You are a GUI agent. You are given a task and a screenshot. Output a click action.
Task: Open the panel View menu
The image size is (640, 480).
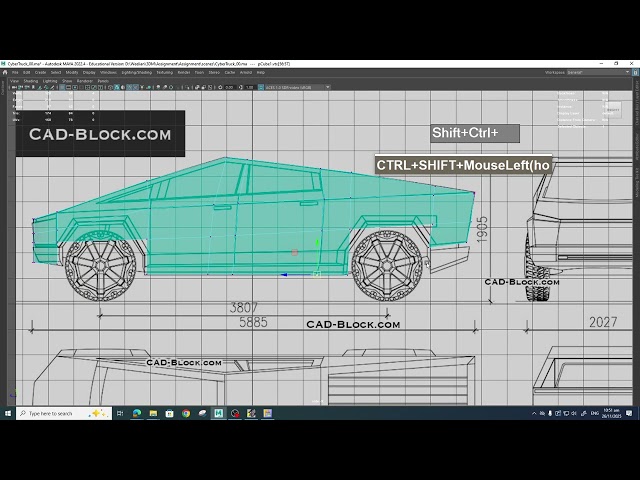point(14,81)
